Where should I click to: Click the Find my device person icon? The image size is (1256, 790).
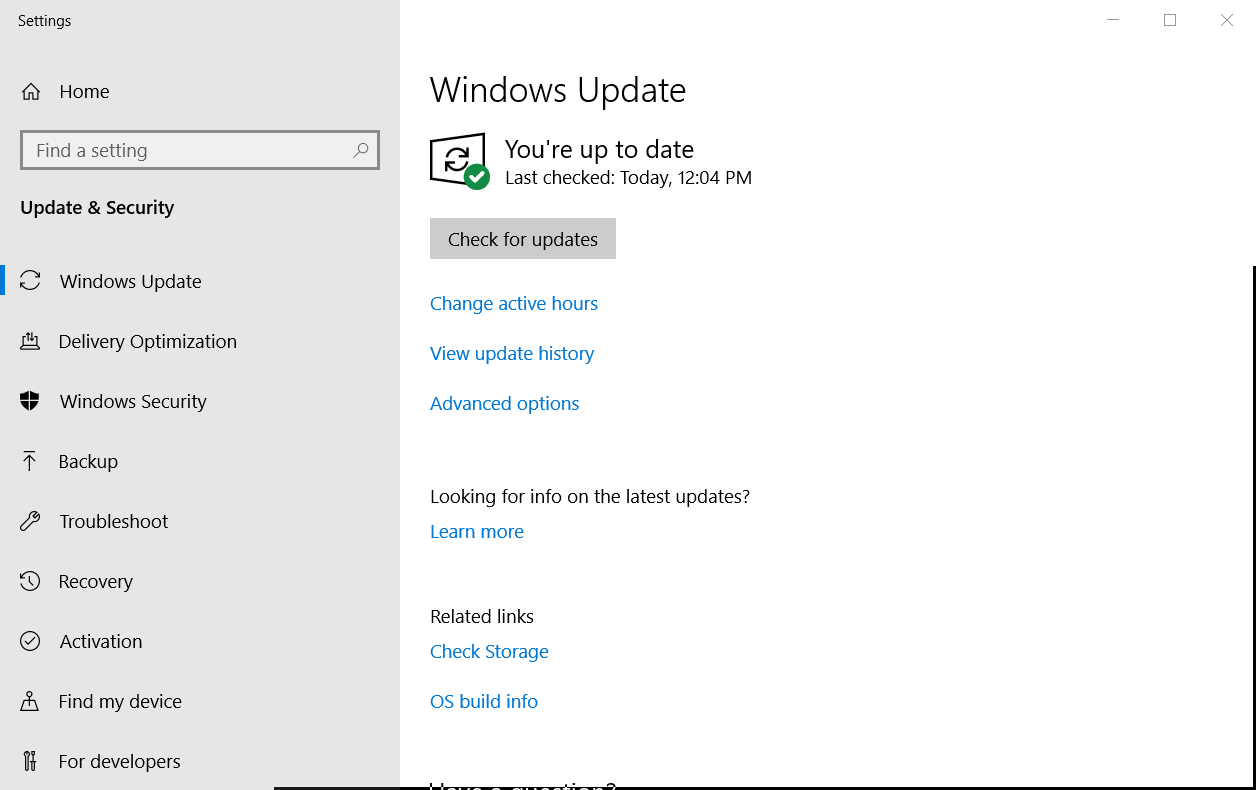tap(30, 701)
